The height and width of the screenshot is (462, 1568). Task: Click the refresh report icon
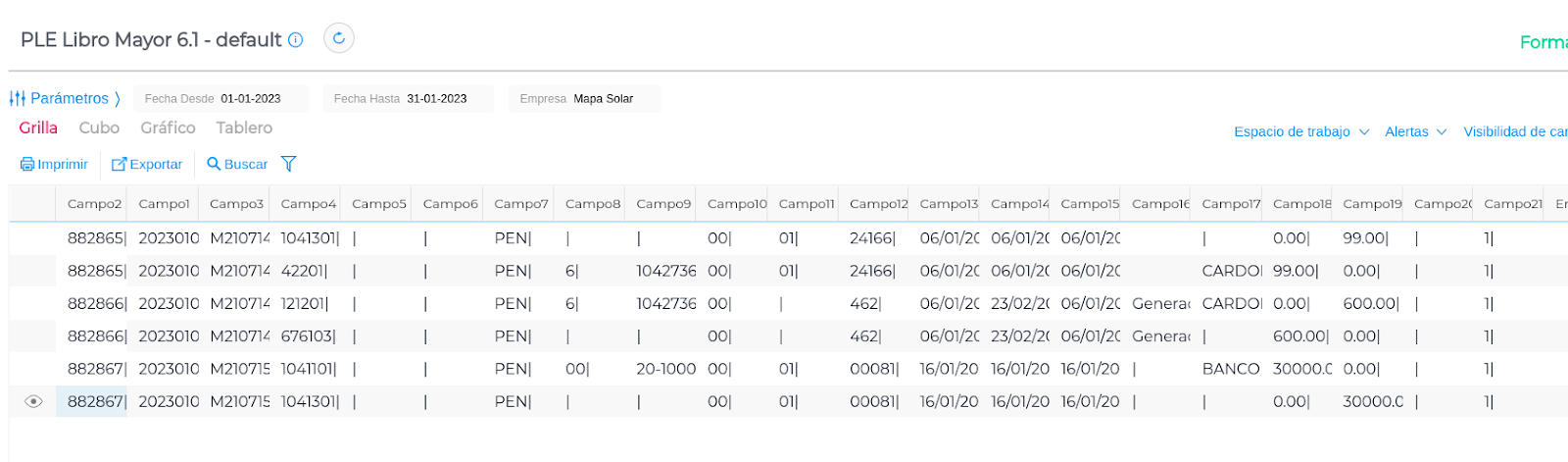click(x=338, y=38)
